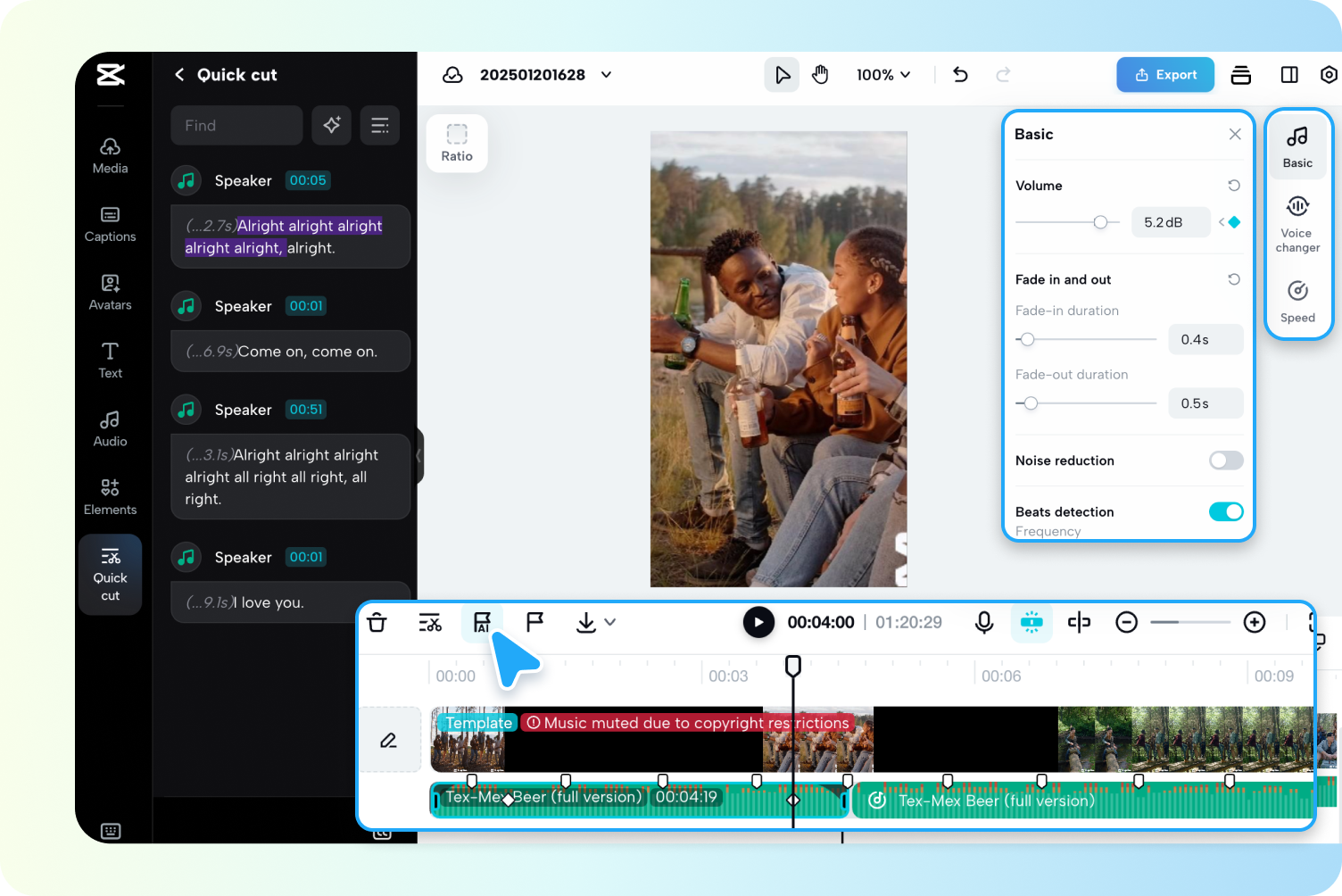Start a voiceover with the microphone icon
The width and height of the screenshot is (1342, 896).
(984, 622)
